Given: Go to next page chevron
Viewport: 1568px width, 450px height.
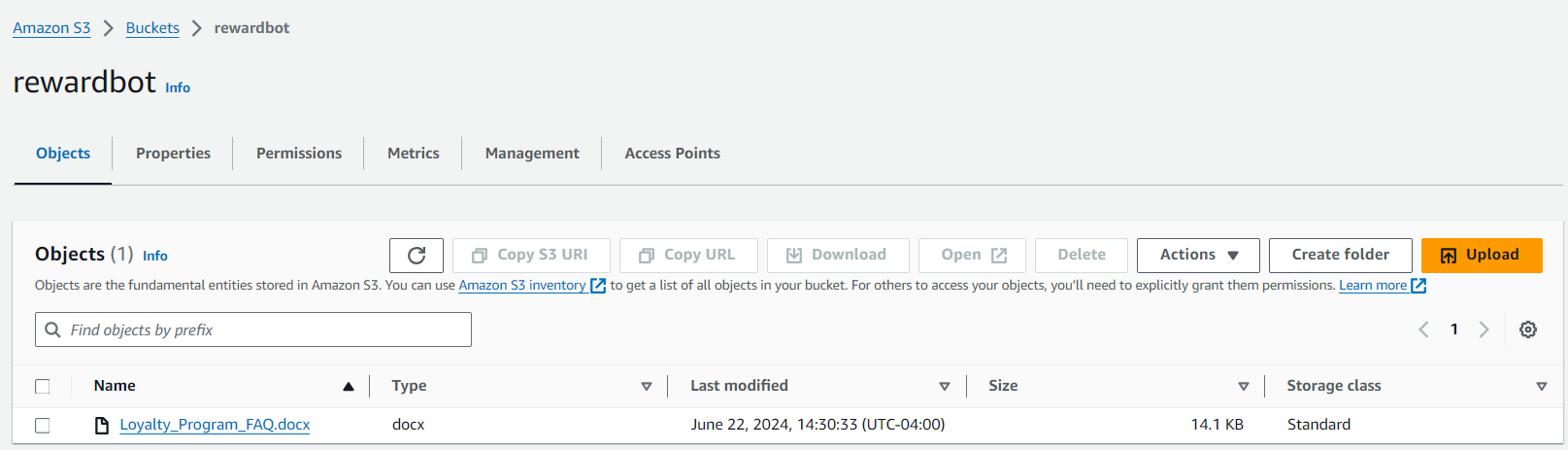Looking at the screenshot, I should tap(1484, 329).
